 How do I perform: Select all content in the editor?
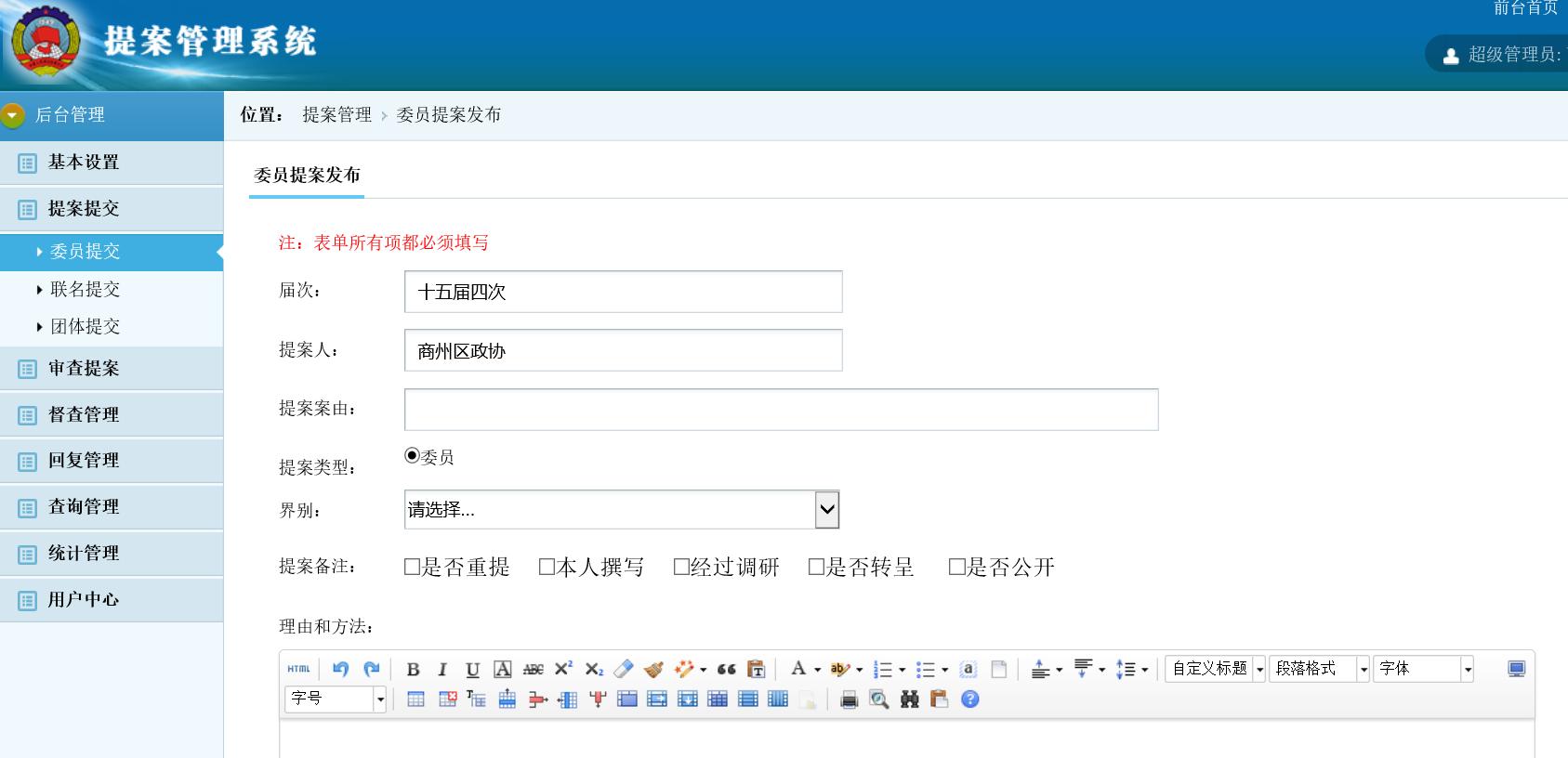(968, 669)
